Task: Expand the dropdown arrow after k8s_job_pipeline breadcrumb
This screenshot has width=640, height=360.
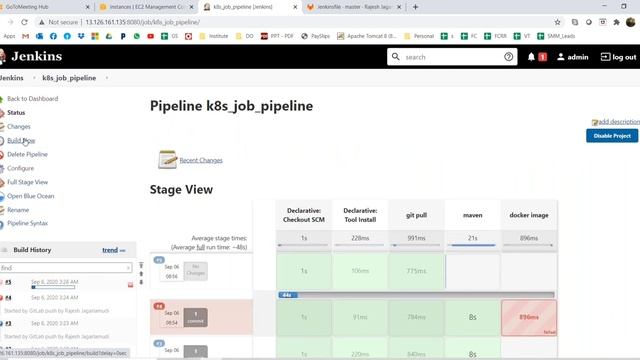Action: point(107,78)
